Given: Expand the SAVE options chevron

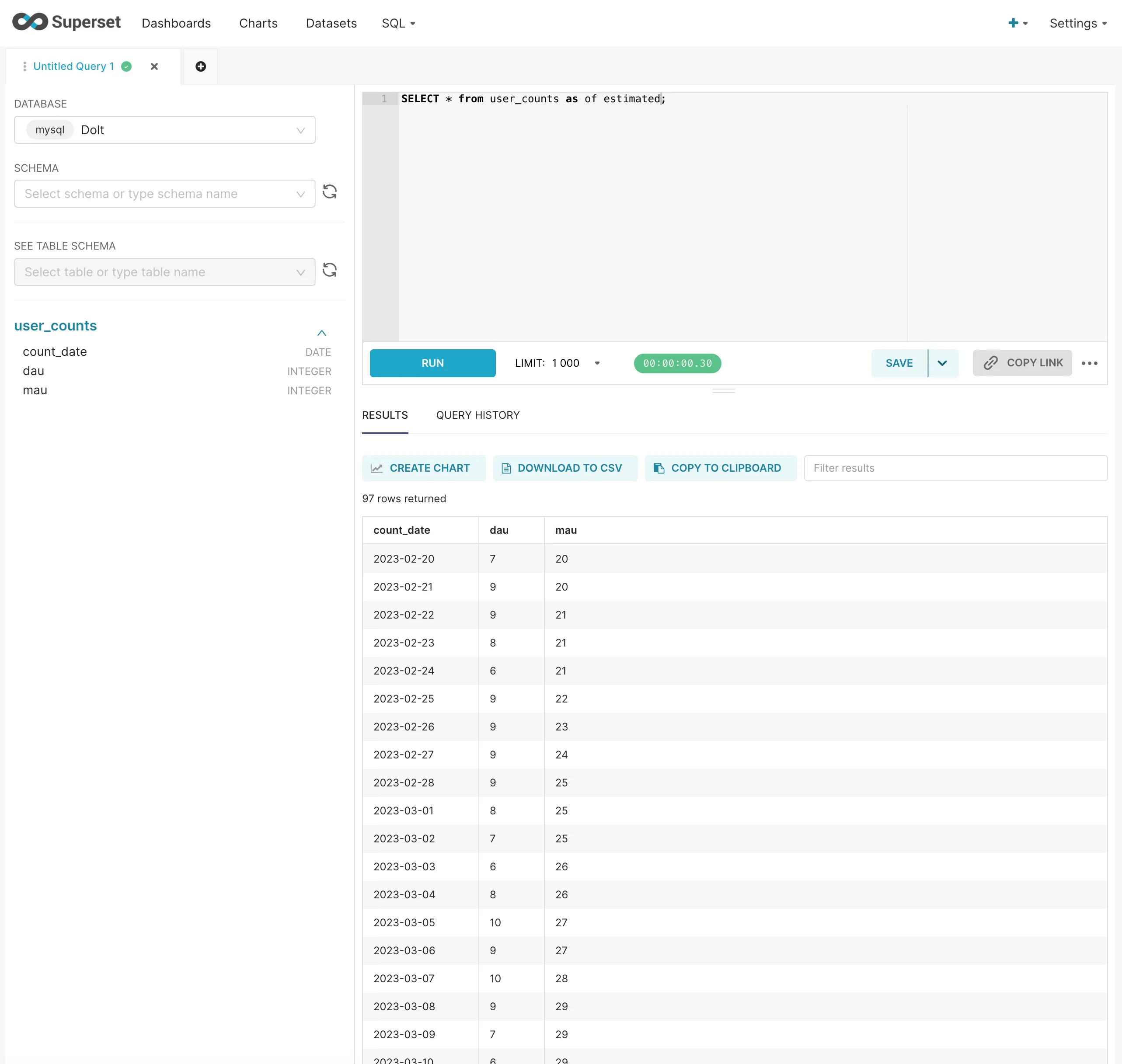Looking at the screenshot, I should tap(942, 363).
